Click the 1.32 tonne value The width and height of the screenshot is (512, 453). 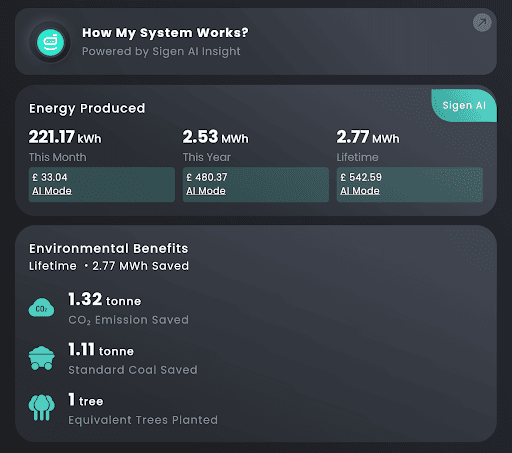click(x=105, y=299)
